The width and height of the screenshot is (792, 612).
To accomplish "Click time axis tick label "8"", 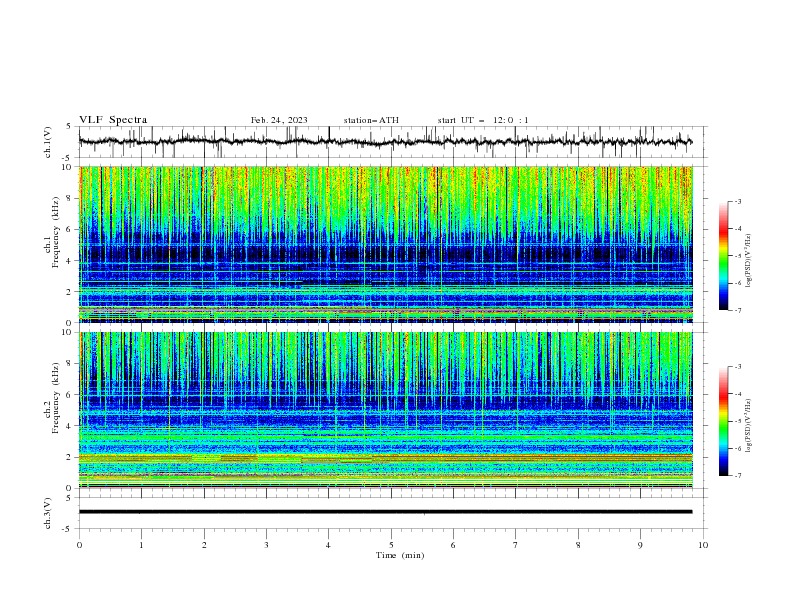I will tap(578, 545).
